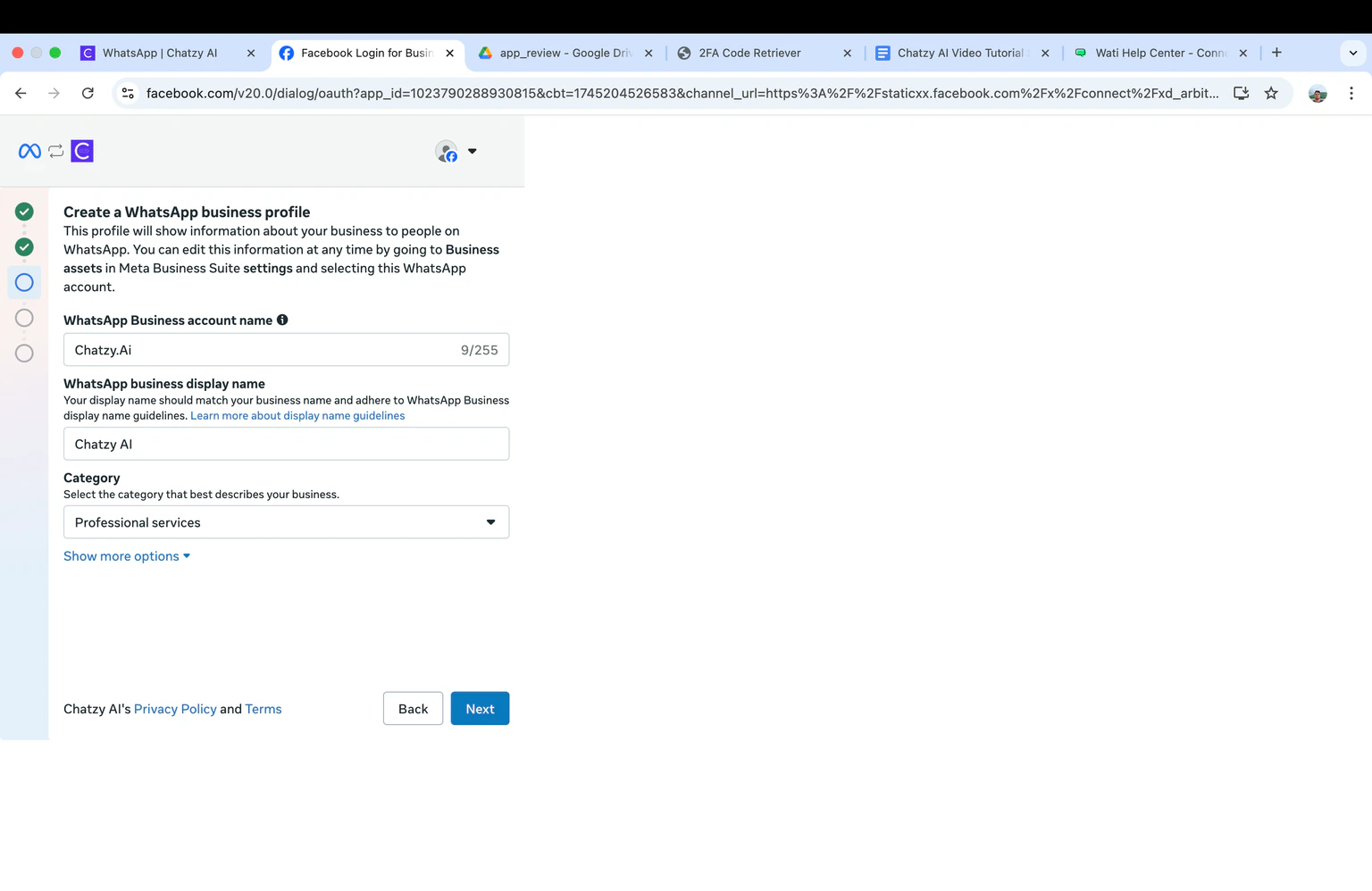The width and height of the screenshot is (1372, 891).
Task: Click the second completed step checkmark
Action: [x=24, y=247]
